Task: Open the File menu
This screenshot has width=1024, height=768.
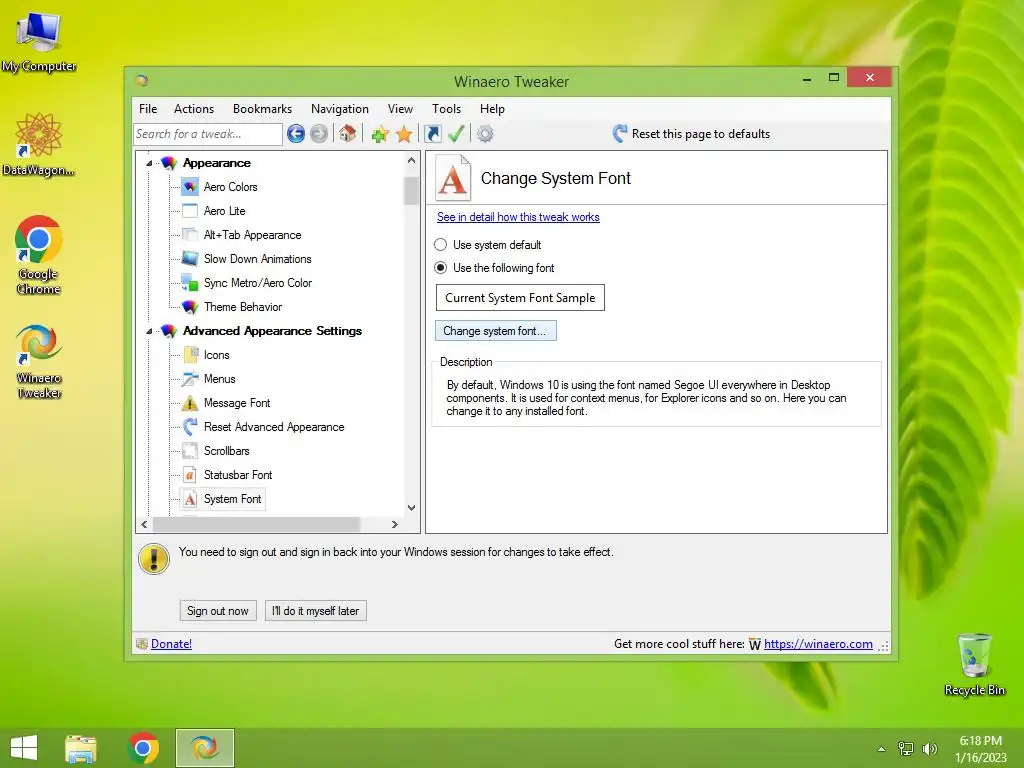Action: coord(148,109)
